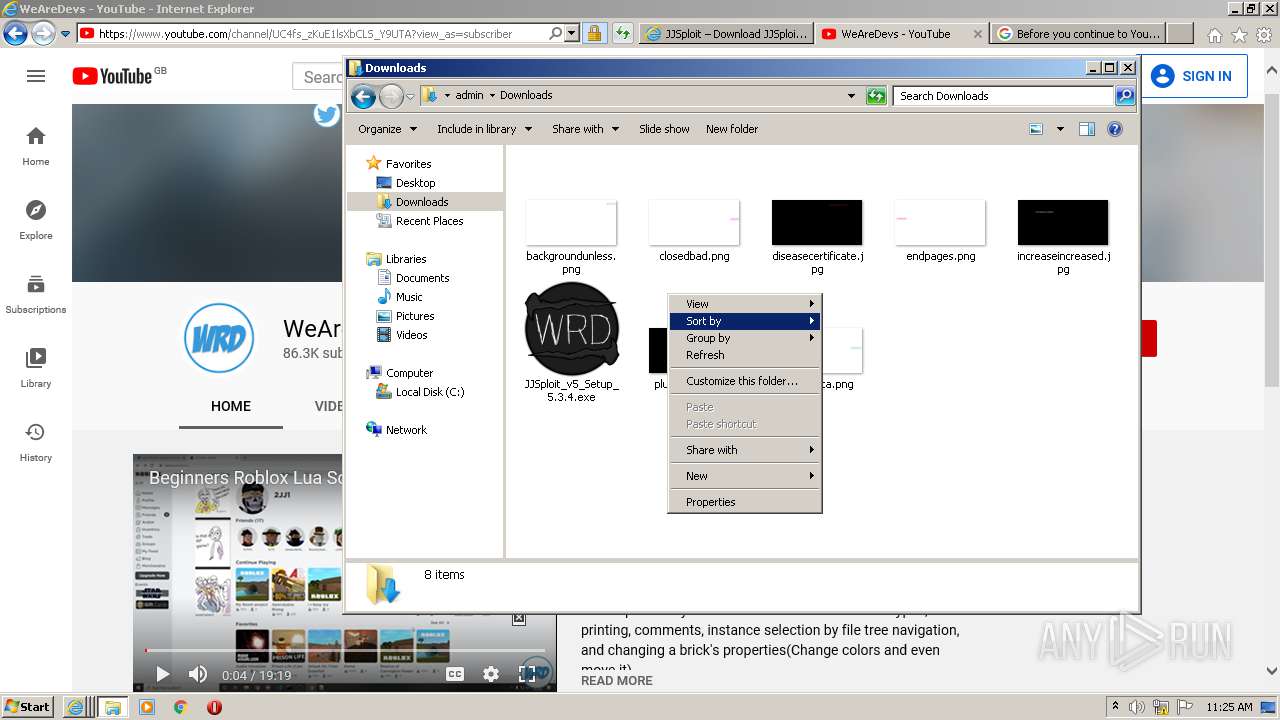The height and width of the screenshot is (720, 1280).
Task: Open Include in library dropdown
Action: [485, 129]
